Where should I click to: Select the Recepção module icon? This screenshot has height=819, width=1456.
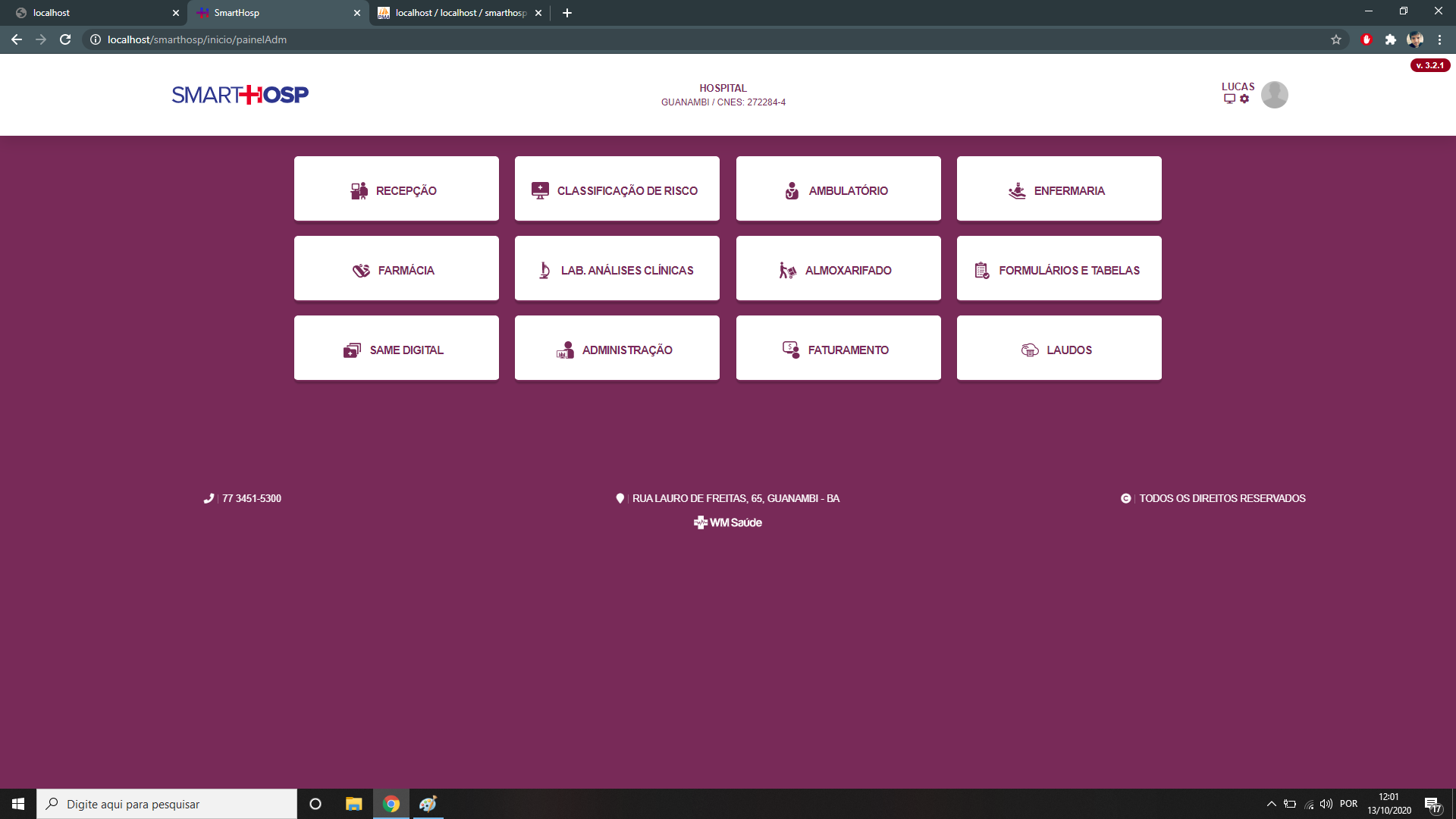[x=358, y=190]
